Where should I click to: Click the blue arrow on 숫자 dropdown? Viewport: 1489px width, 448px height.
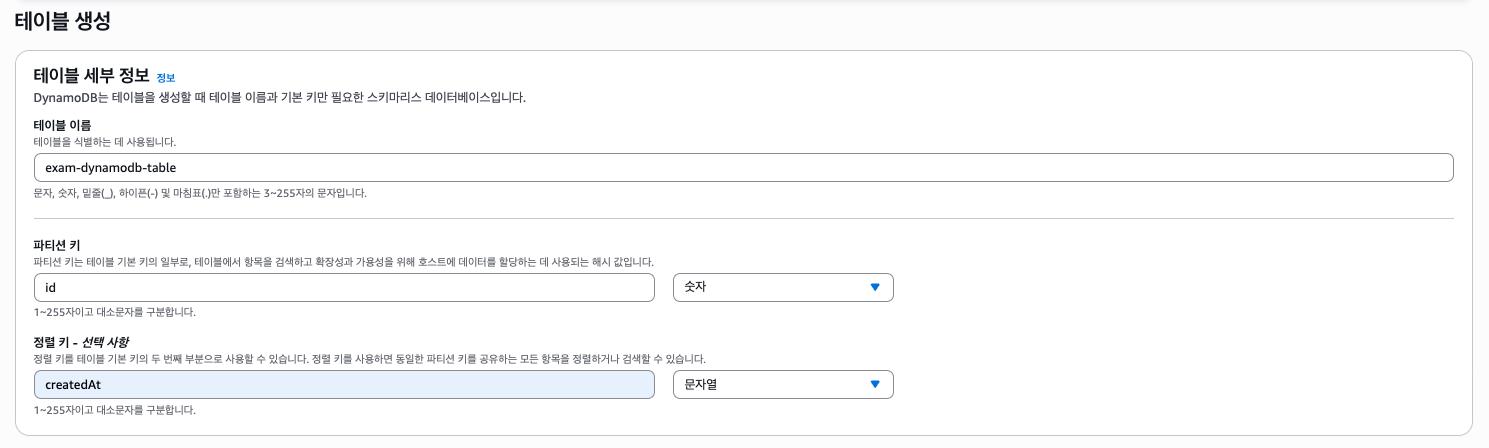[x=875, y=288]
